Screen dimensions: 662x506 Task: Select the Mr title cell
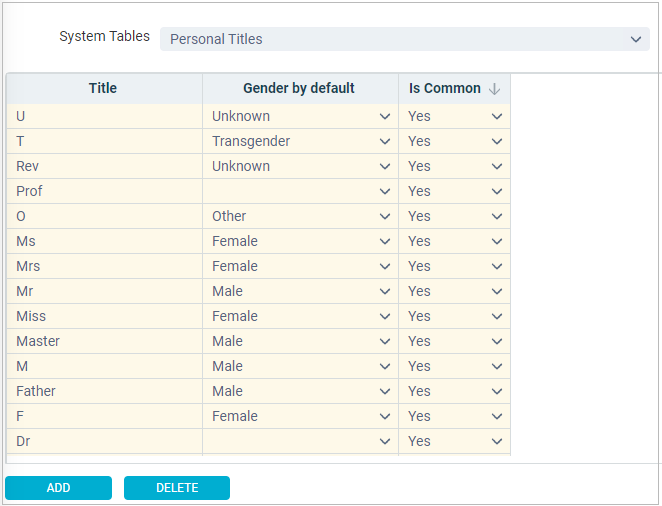tap(104, 291)
